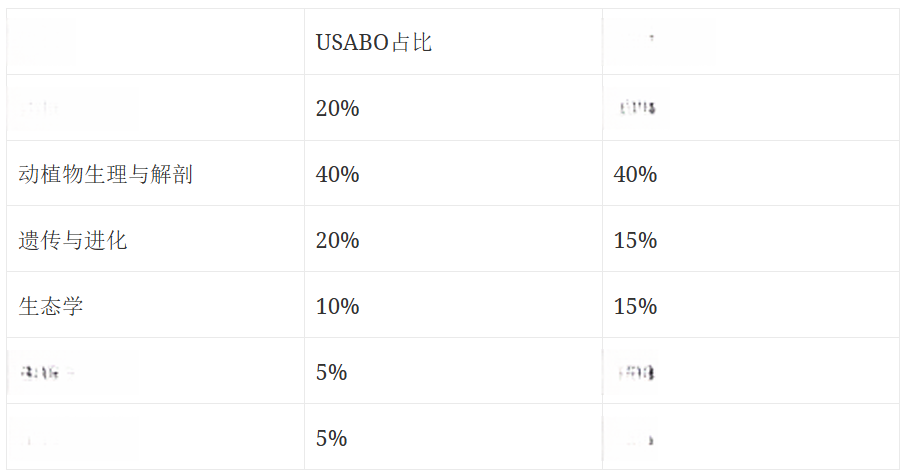Viewport: 906px width, 475px height.
Task: Click blurred header cell right of USABO占比
Action: click(x=751, y=42)
